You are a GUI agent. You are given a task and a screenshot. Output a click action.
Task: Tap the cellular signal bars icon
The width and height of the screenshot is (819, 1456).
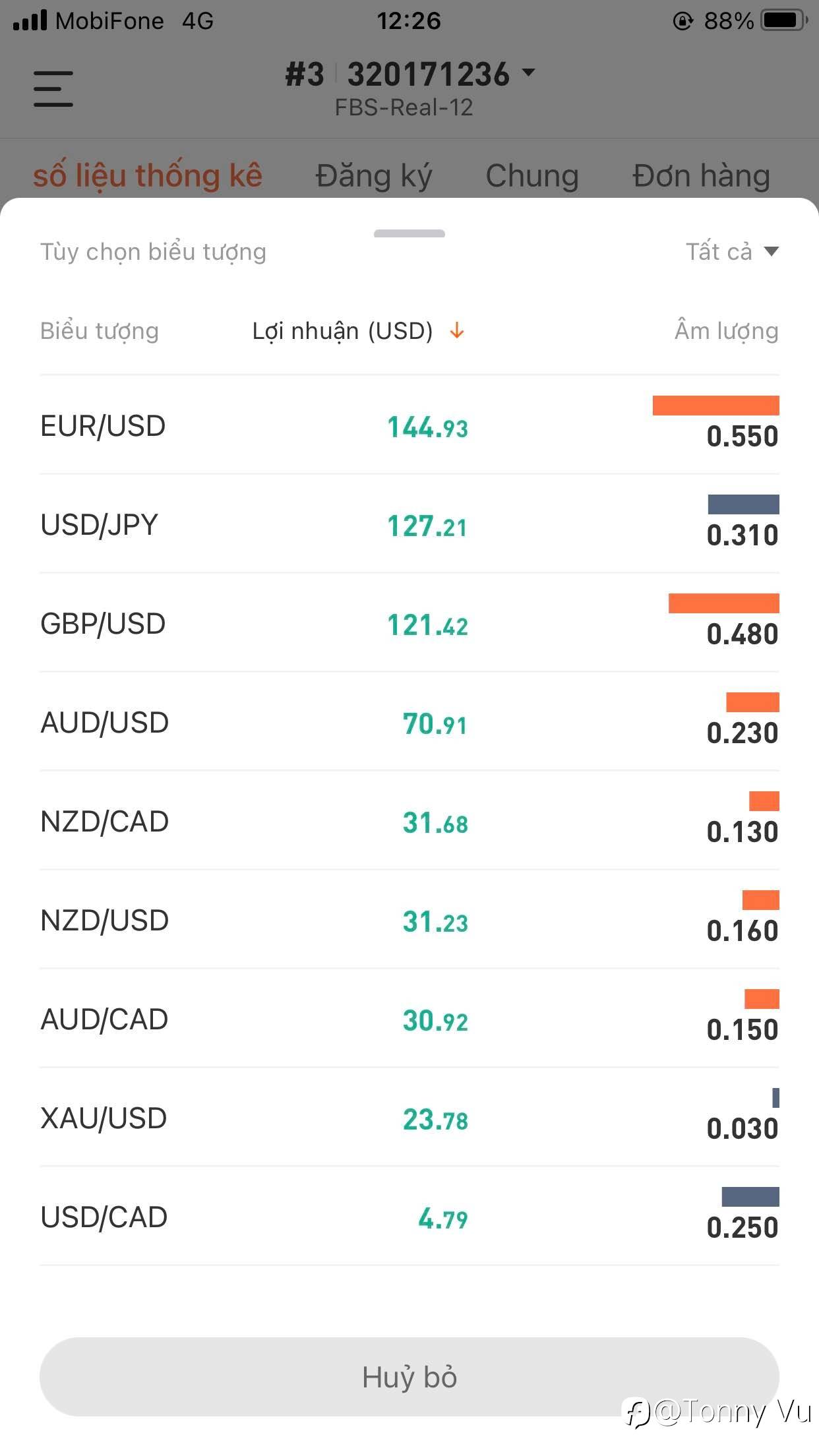[30, 20]
